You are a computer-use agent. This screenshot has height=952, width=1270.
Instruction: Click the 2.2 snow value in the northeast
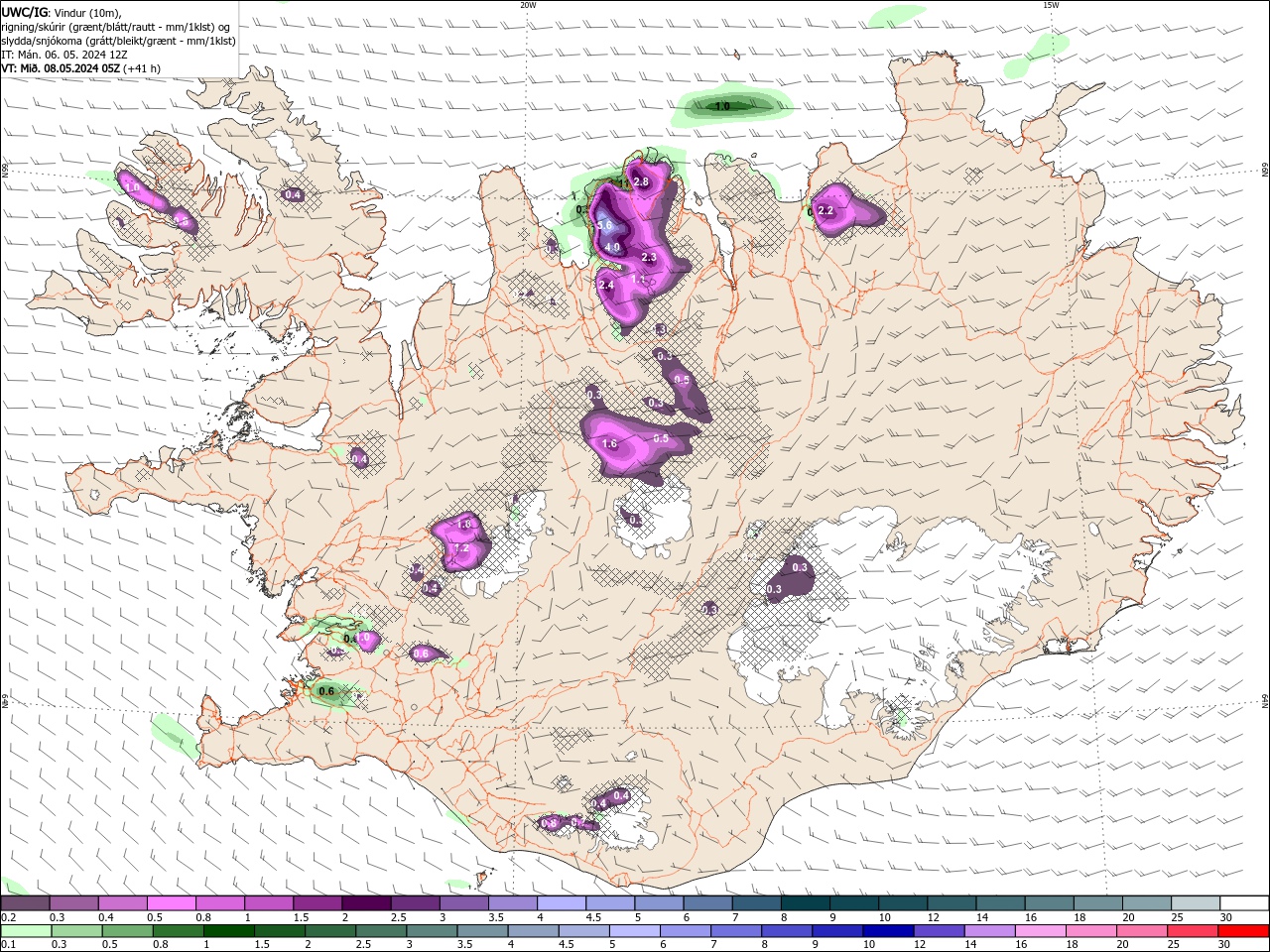click(825, 211)
